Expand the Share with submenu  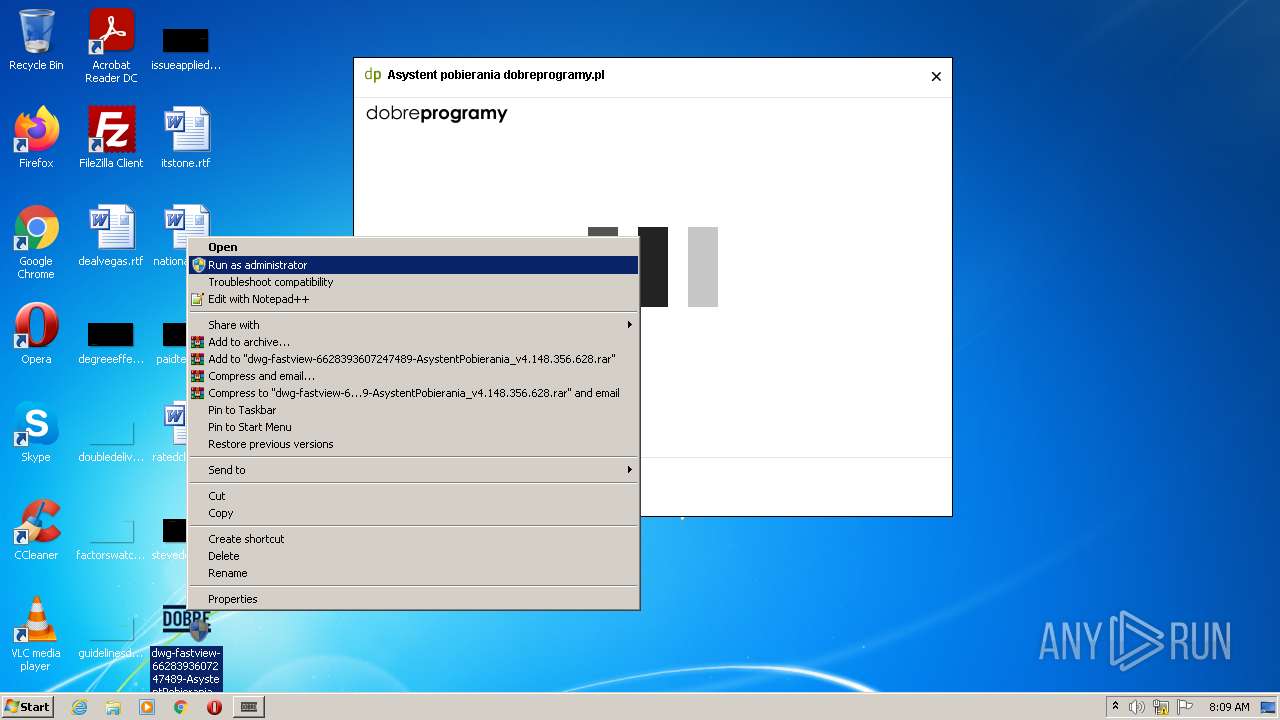click(x=414, y=325)
